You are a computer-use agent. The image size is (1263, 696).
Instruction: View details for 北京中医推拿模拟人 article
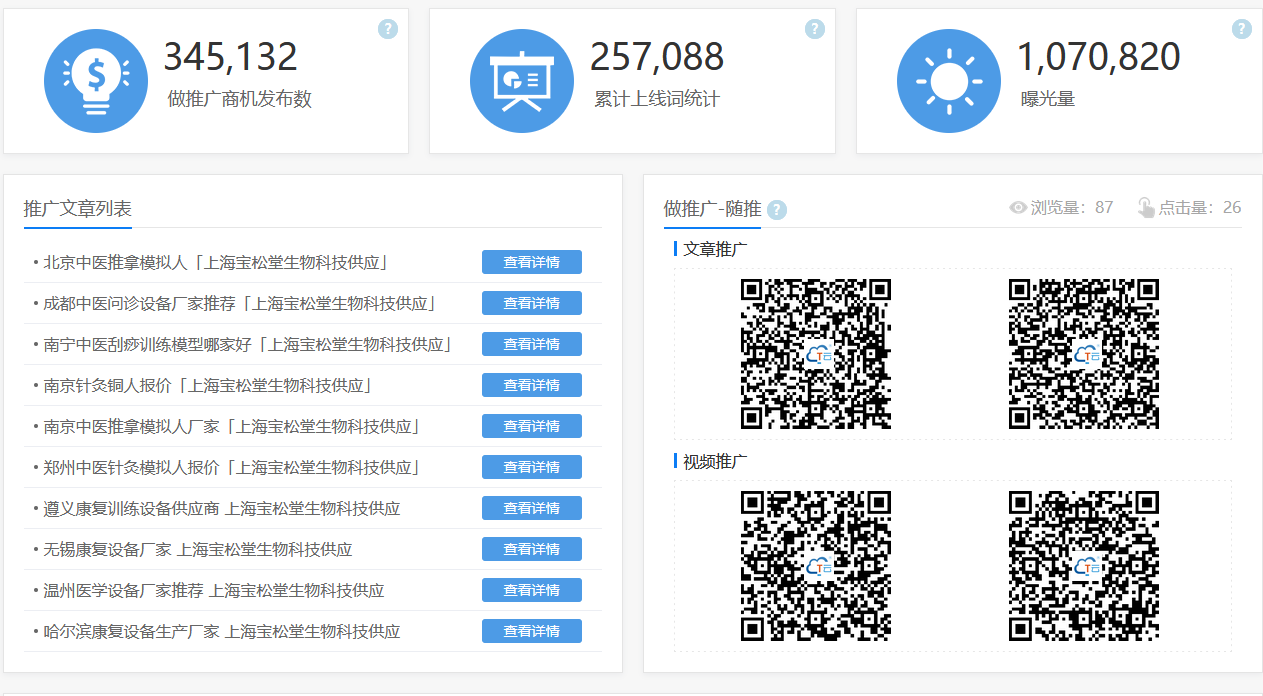[532, 262]
